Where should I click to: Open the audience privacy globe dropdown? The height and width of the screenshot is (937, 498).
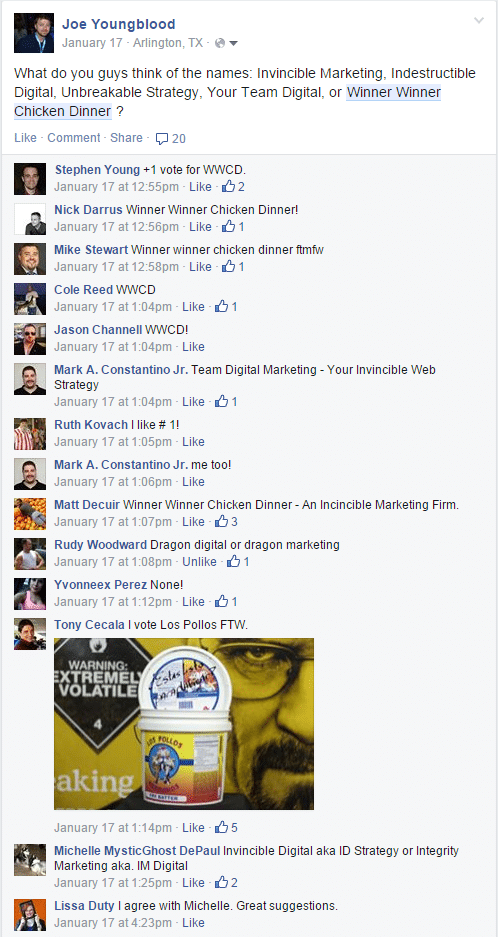point(226,43)
